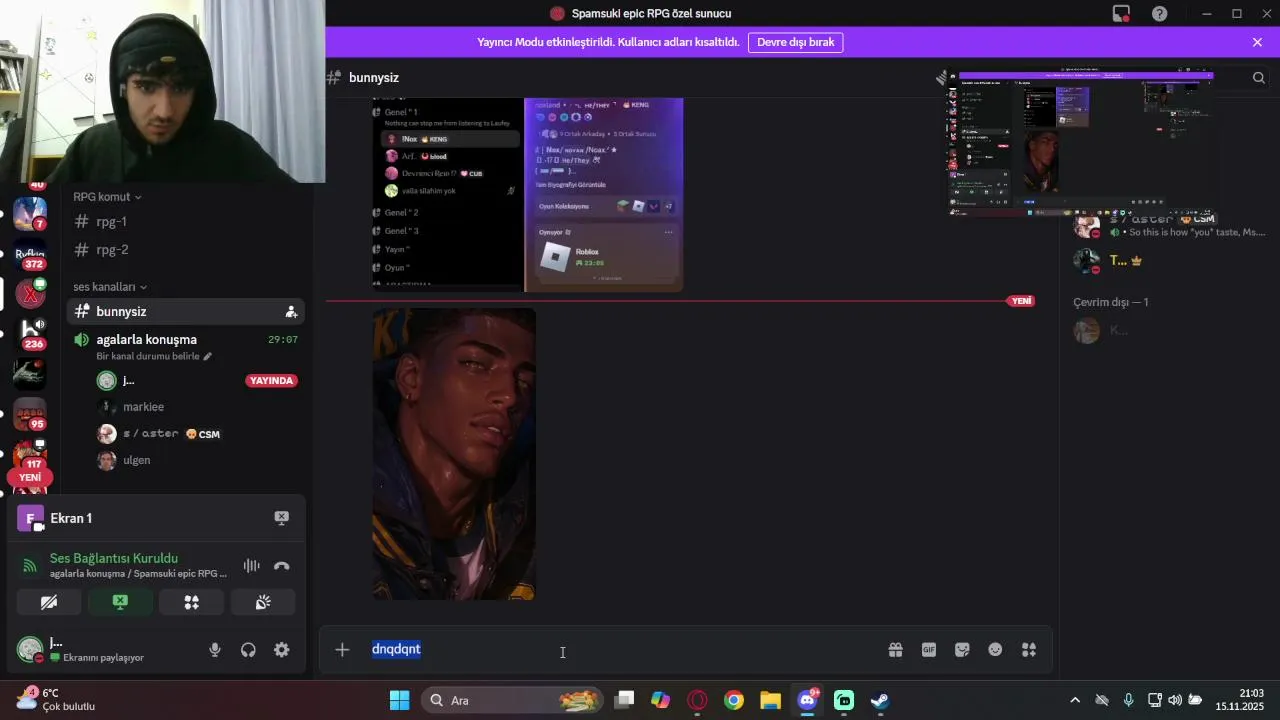Open voice noise suppression settings icon
This screenshot has width=1280, height=720.
(x=251, y=566)
